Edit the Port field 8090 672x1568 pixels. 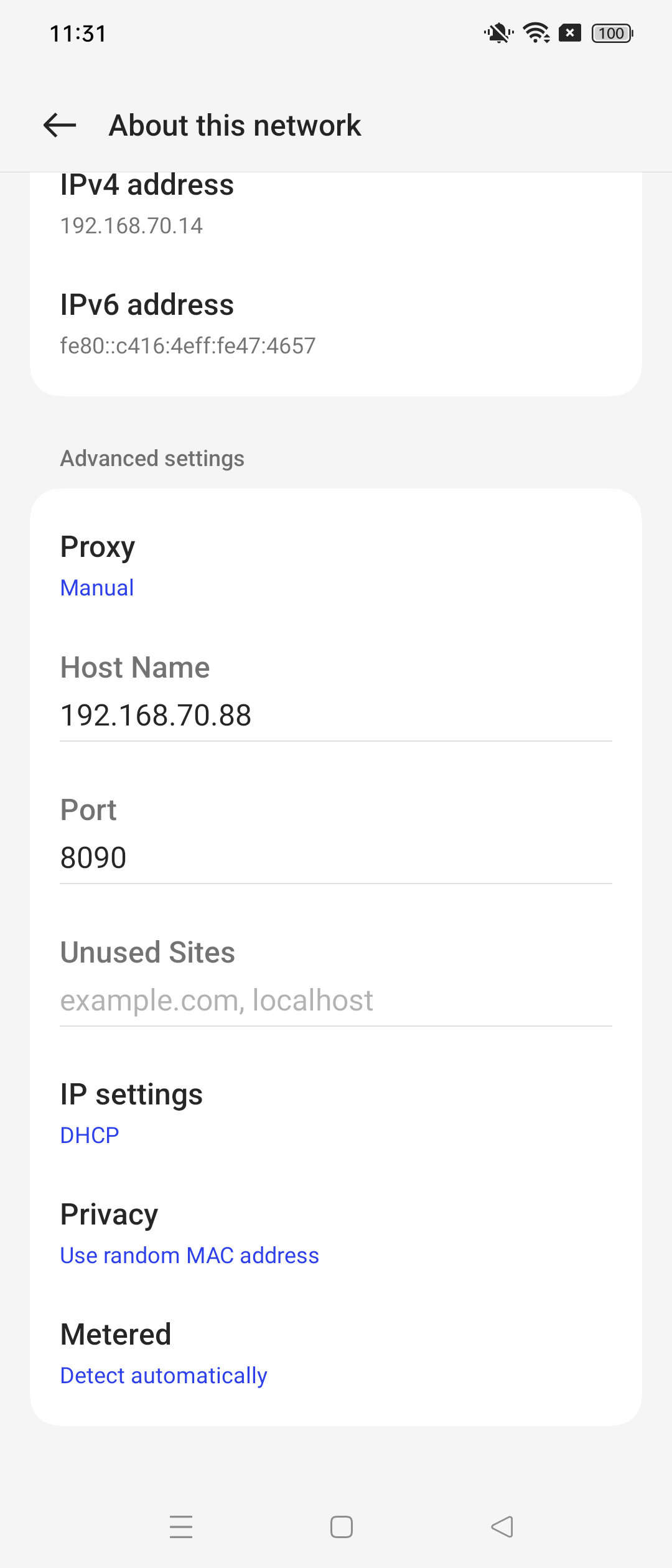(x=336, y=858)
